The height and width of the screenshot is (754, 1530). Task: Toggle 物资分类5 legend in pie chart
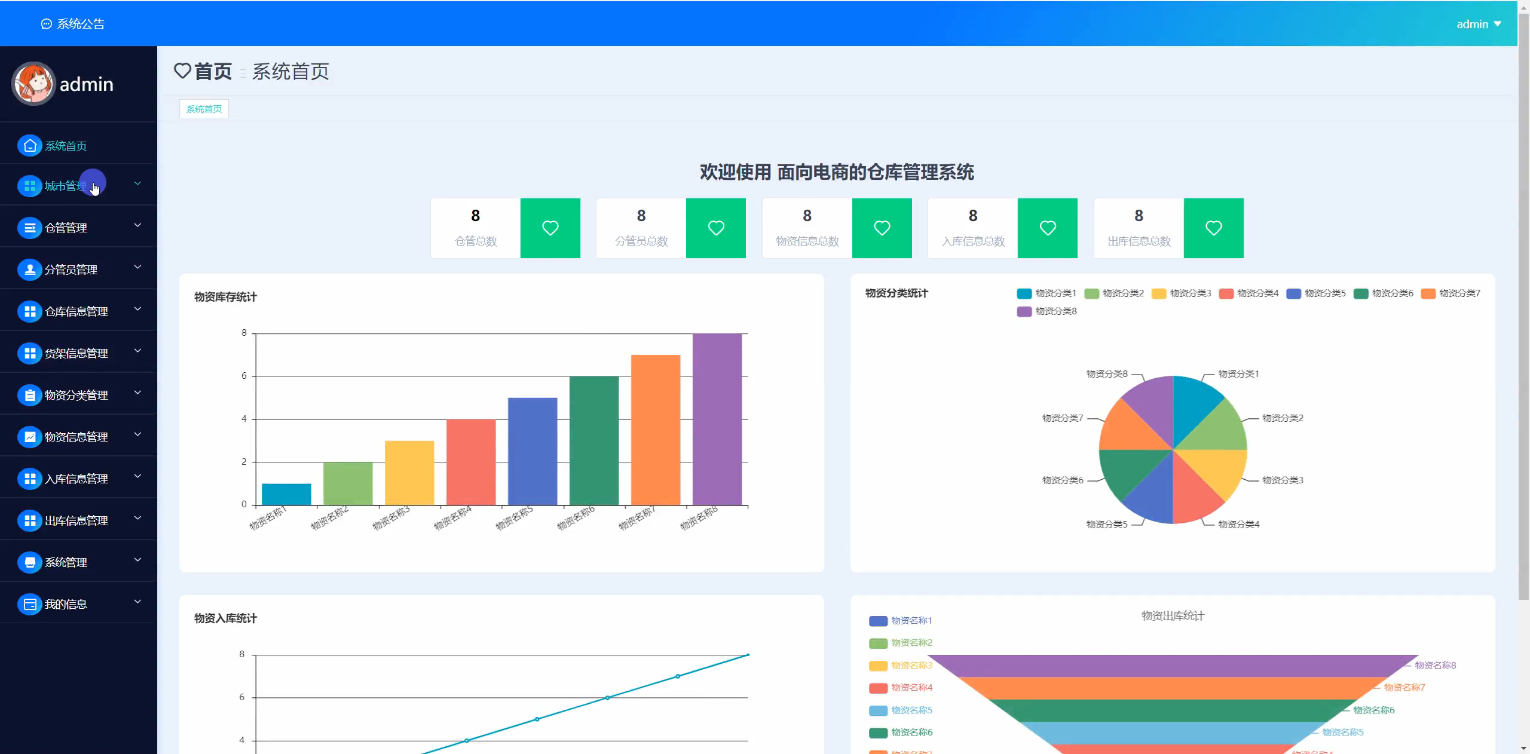(x=1316, y=293)
